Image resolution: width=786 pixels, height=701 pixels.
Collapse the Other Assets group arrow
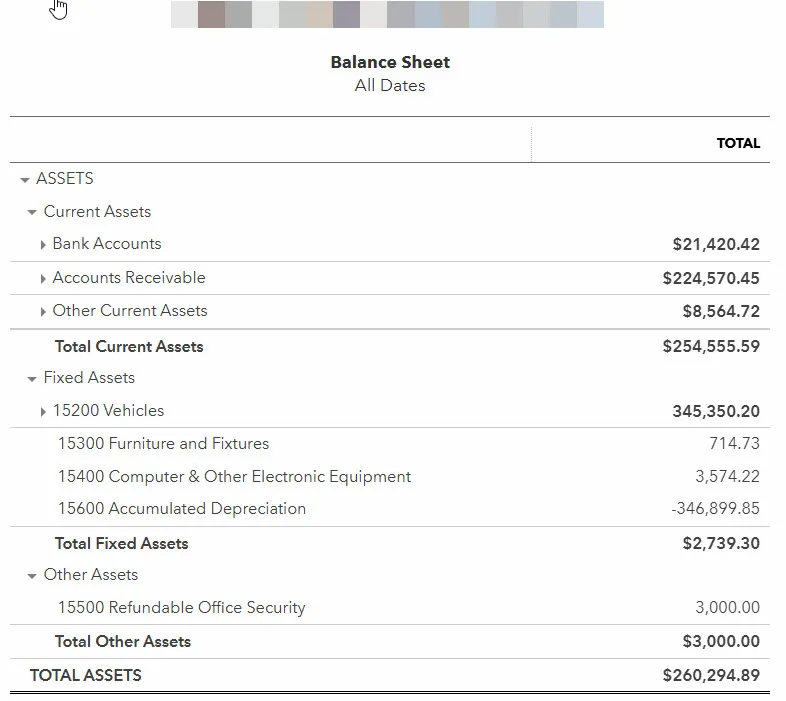(32, 576)
